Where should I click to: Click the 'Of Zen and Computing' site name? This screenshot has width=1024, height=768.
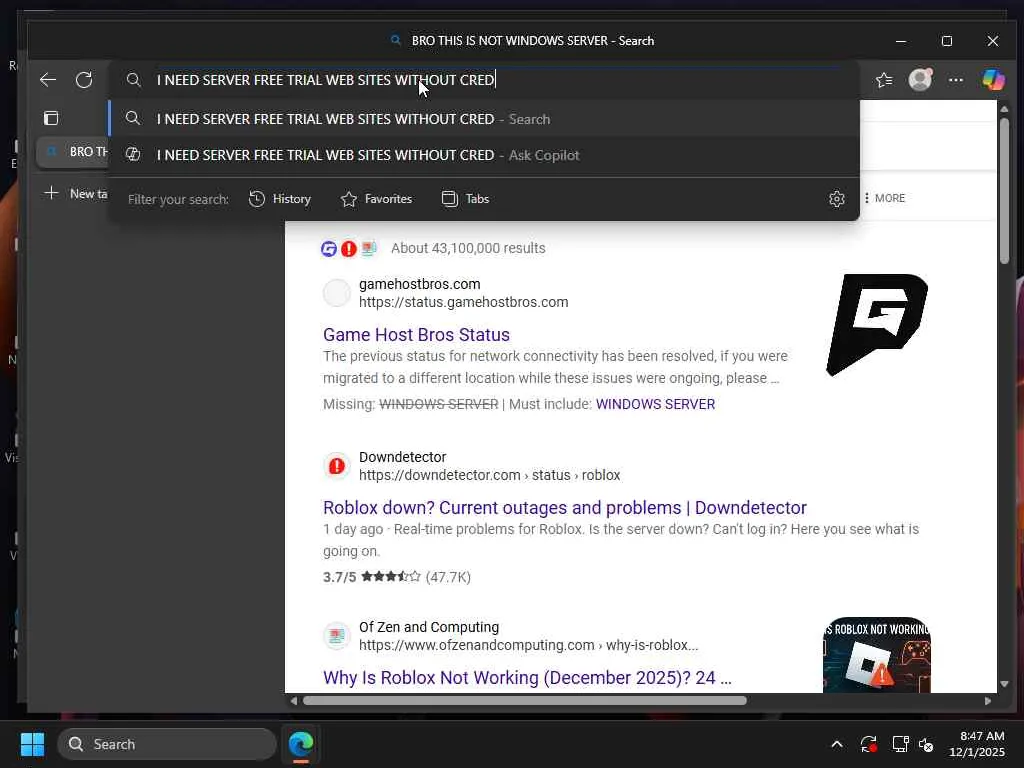tap(429, 627)
